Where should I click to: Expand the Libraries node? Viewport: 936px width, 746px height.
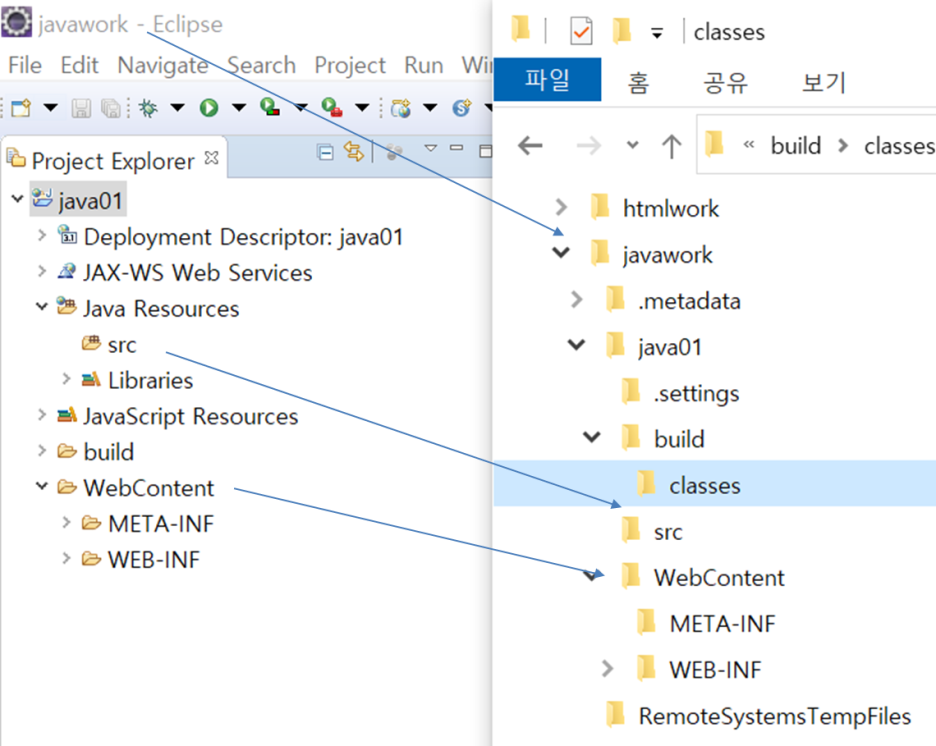pos(66,379)
